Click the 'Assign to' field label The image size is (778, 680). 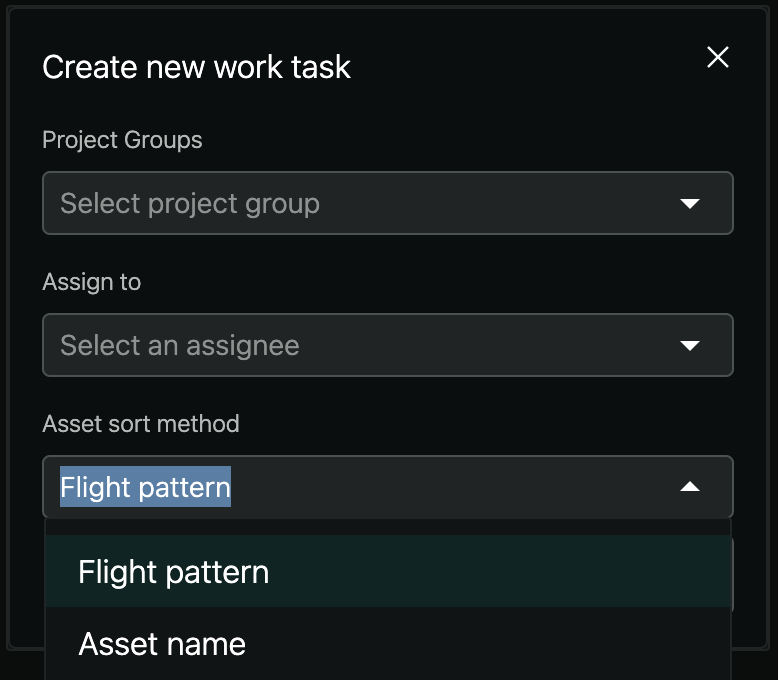(91, 282)
